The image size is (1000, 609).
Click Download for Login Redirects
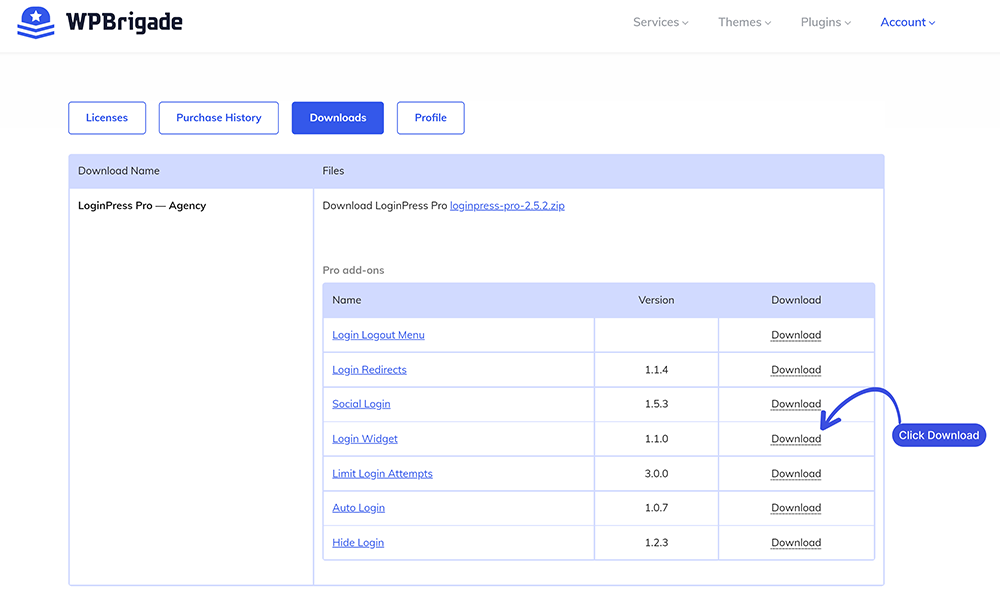click(796, 370)
